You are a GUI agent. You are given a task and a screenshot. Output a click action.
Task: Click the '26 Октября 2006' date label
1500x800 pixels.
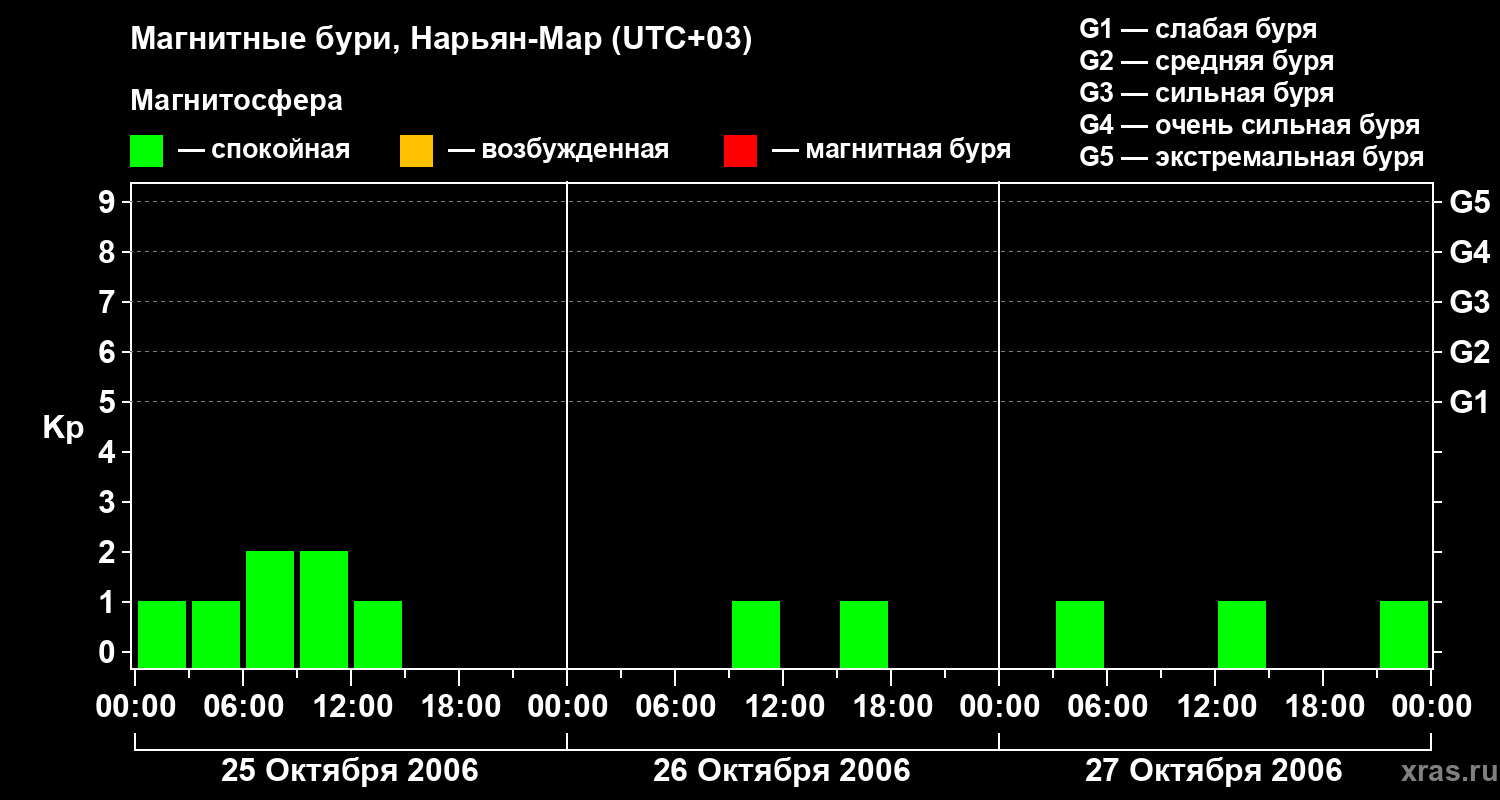[x=782, y=771]
